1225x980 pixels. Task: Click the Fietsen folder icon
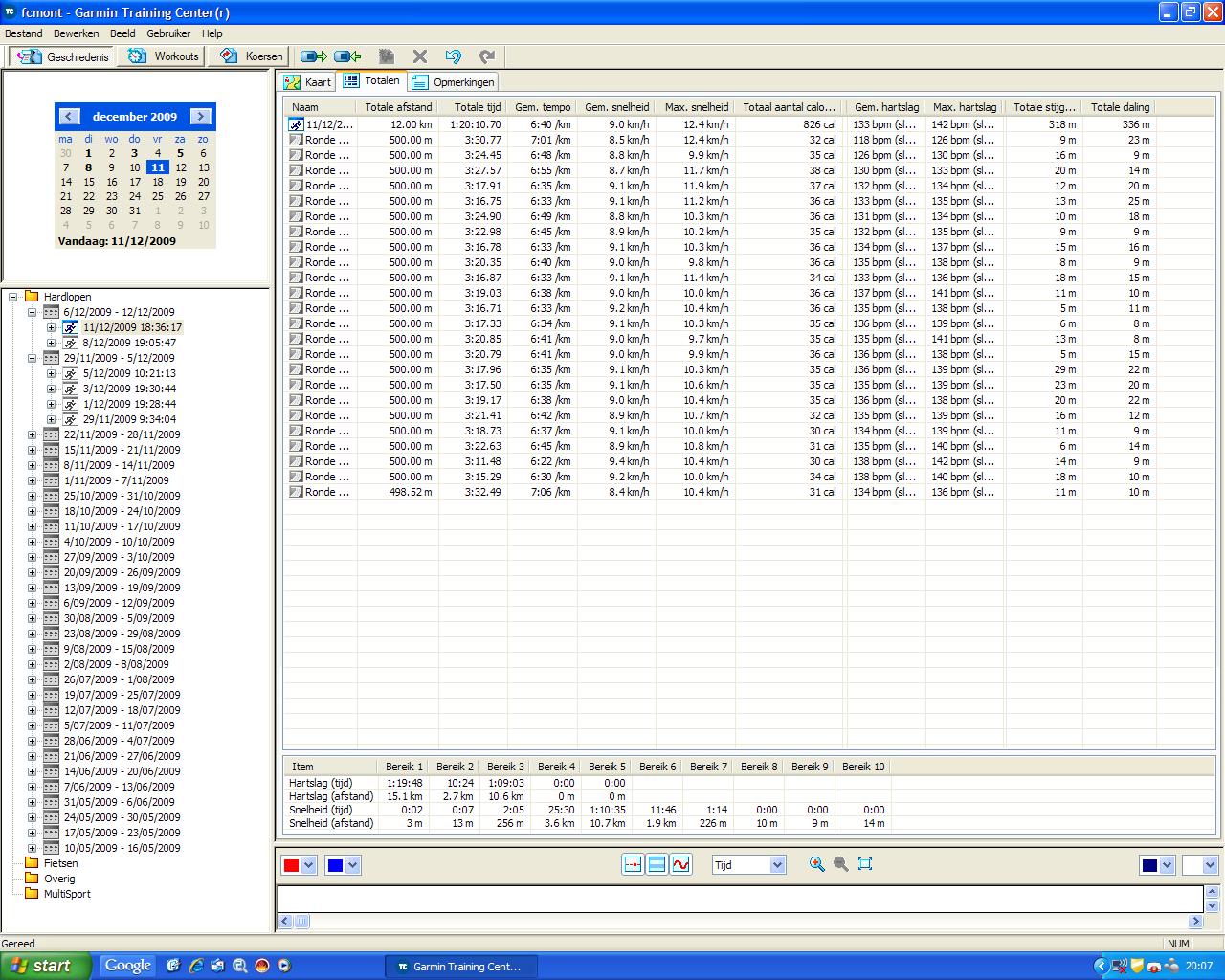point(32,863)
